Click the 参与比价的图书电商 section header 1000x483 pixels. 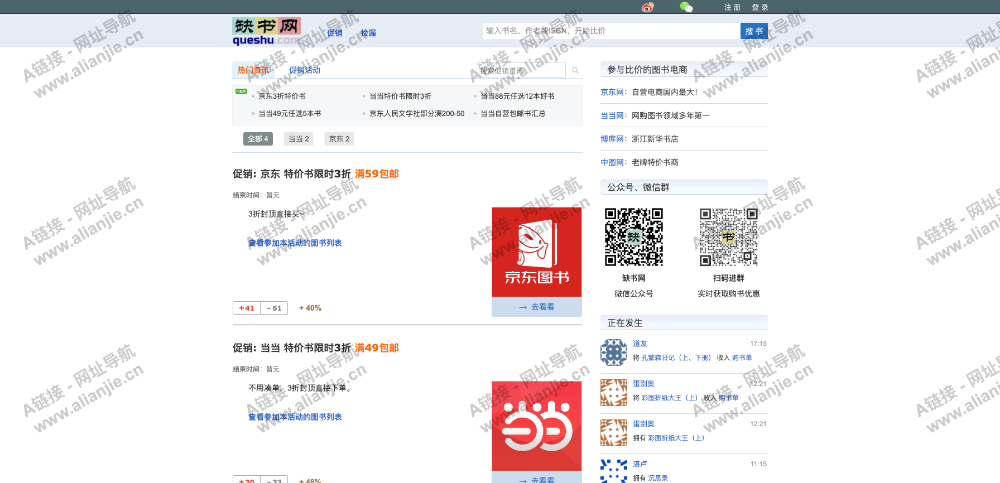pos(684,70)
